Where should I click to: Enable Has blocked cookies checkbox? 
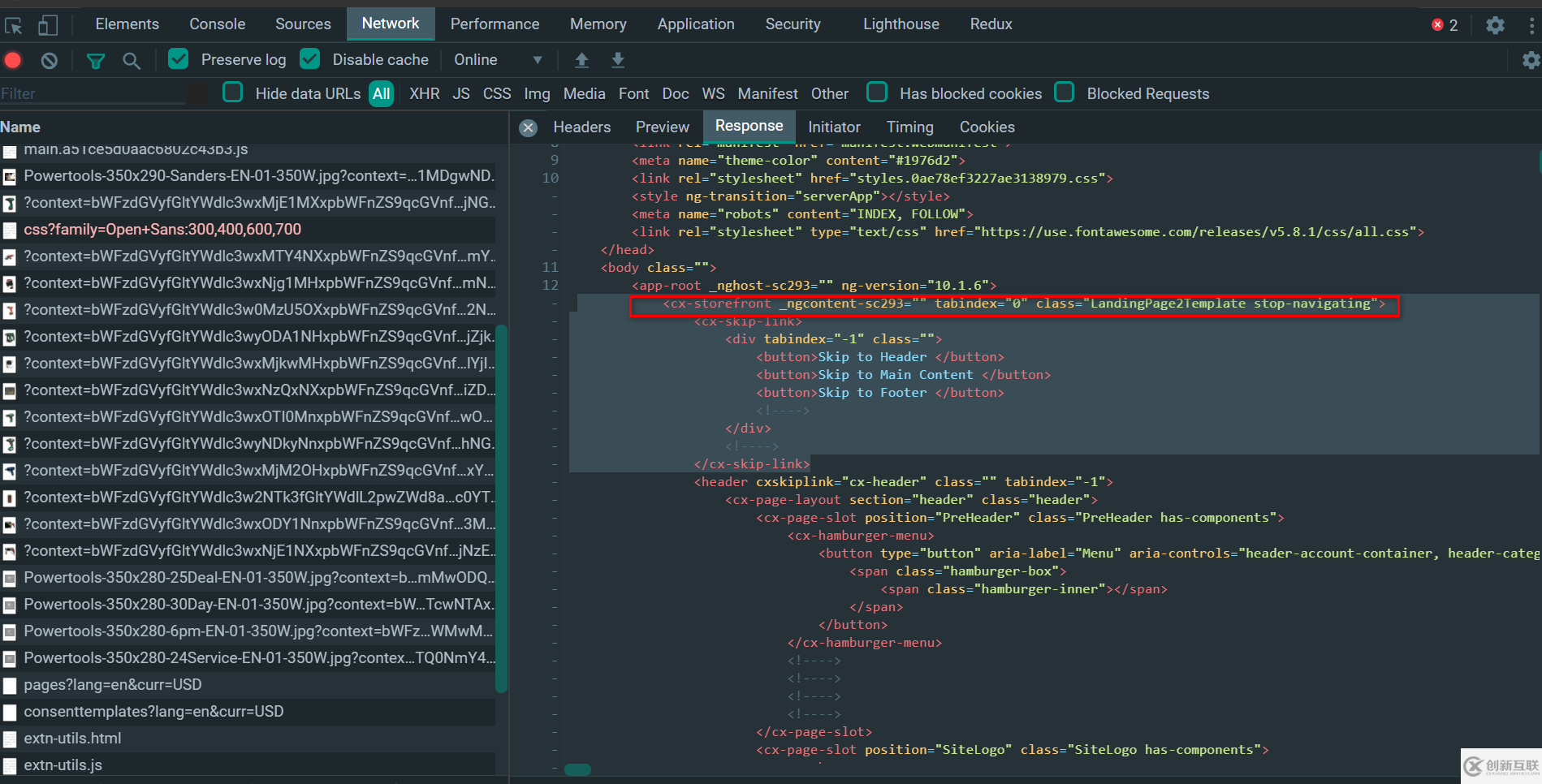click(877, 92)
